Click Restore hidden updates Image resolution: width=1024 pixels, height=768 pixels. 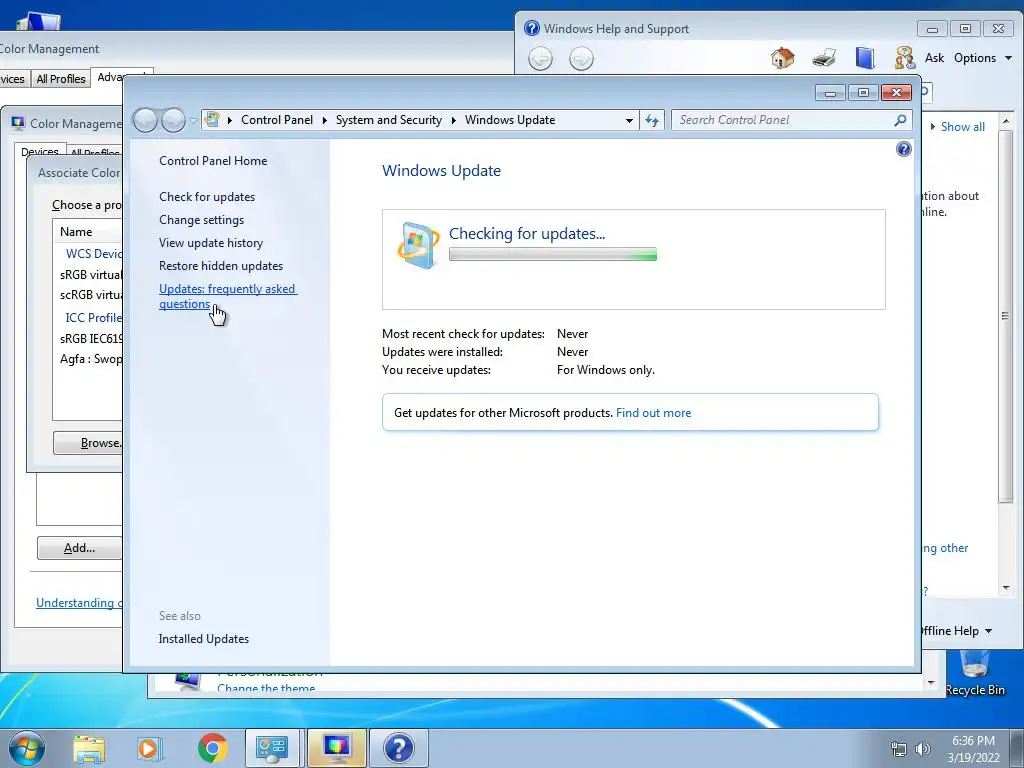221,266
